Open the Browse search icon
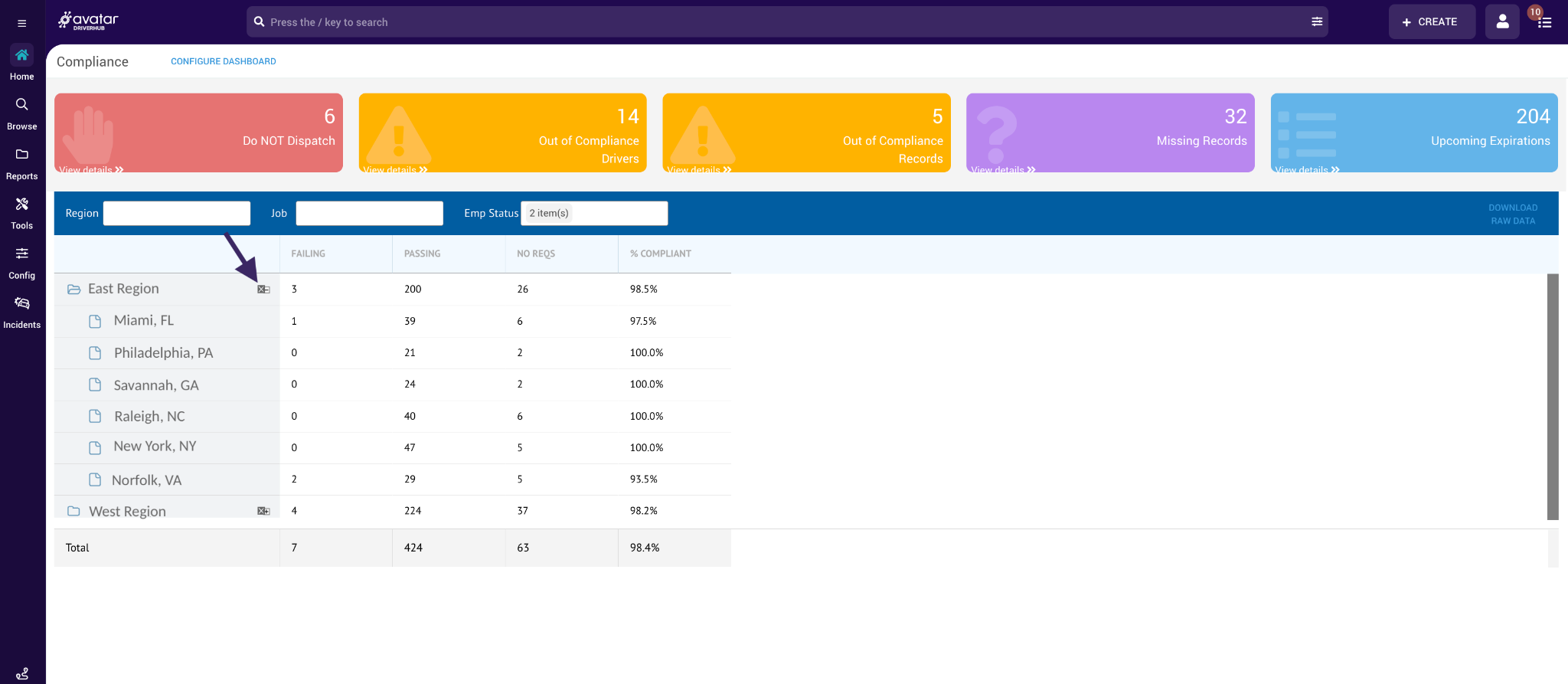This screenshot has height=684, width=1568. coord(21,105)
